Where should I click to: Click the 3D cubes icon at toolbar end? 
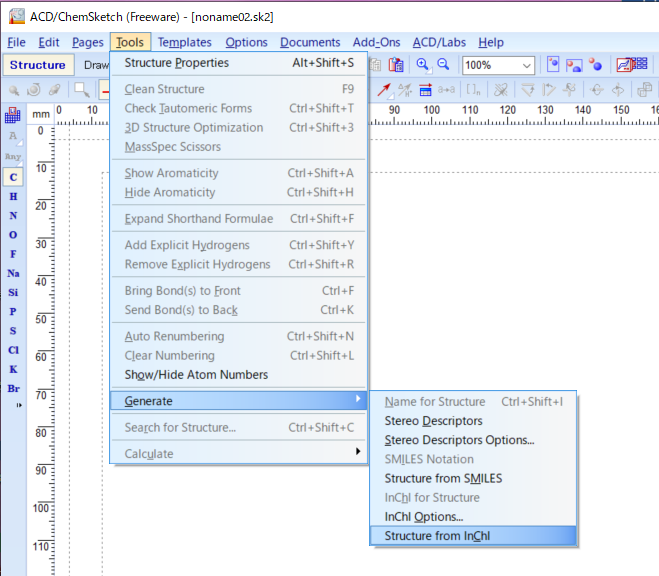(x=645, y=89)
